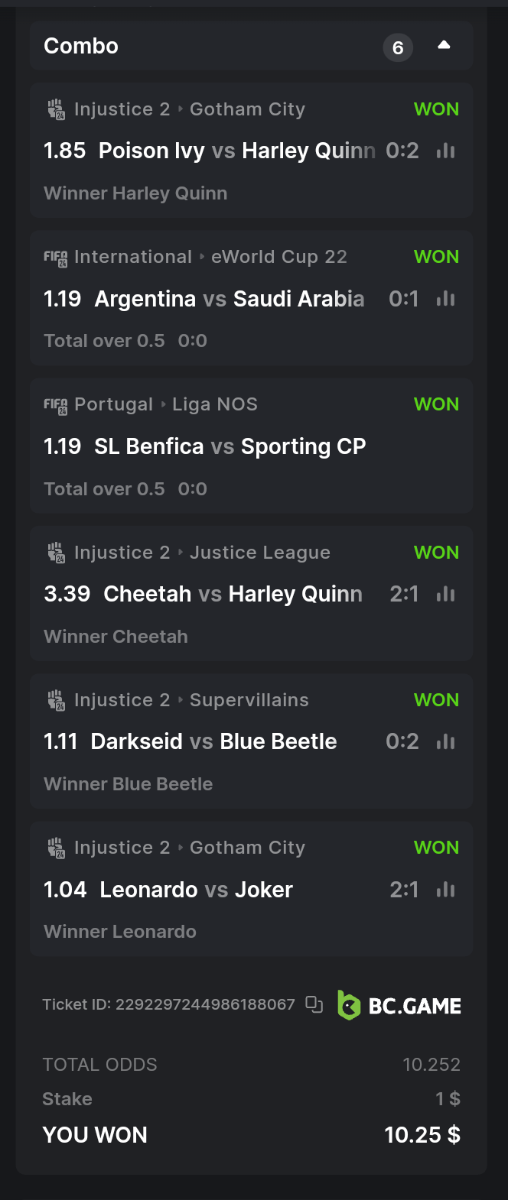508x1200 pixels.
Task: Click the BC.GAME logo
Action: pos(399,1005)
